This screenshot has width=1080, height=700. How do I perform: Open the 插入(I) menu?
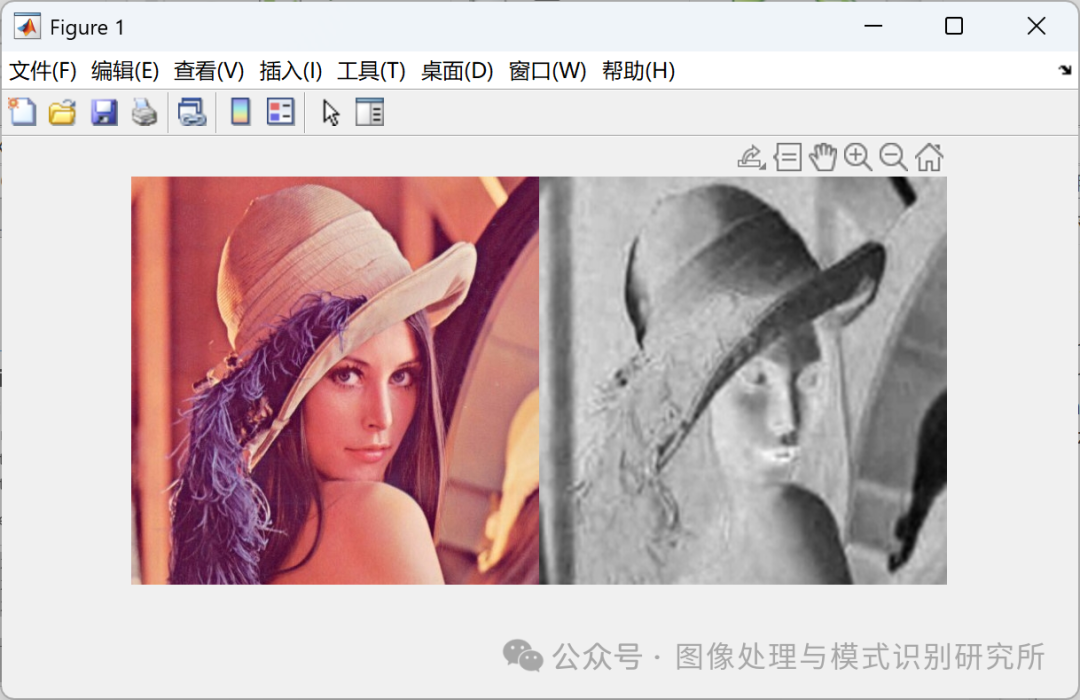291,70
